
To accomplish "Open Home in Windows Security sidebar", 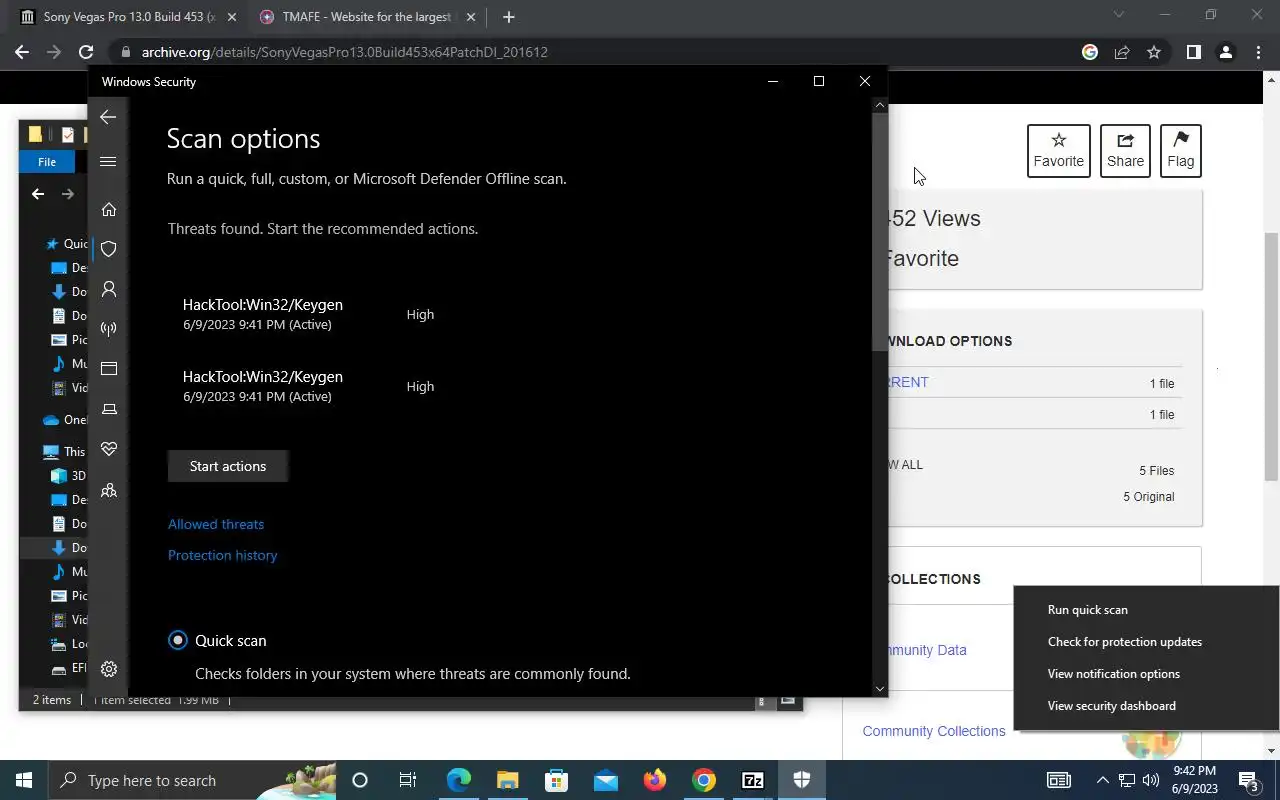I will click(109, 209).
